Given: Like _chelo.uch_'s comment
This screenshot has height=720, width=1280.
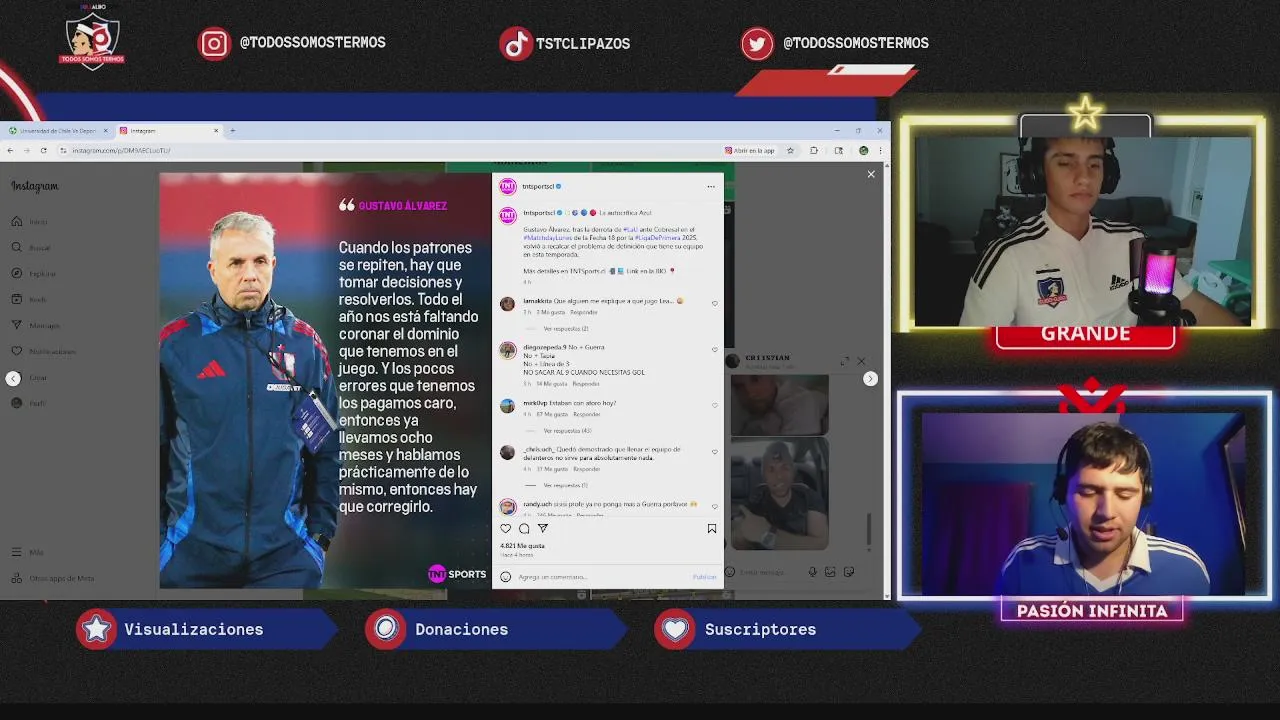Looking at the screenshot, I should pyautogui.click(x=714, y=452).
